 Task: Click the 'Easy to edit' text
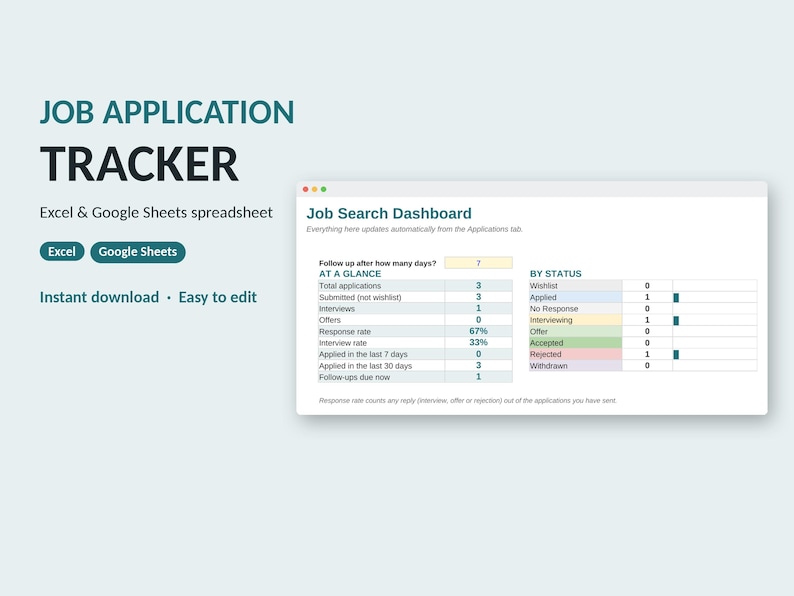218,297
